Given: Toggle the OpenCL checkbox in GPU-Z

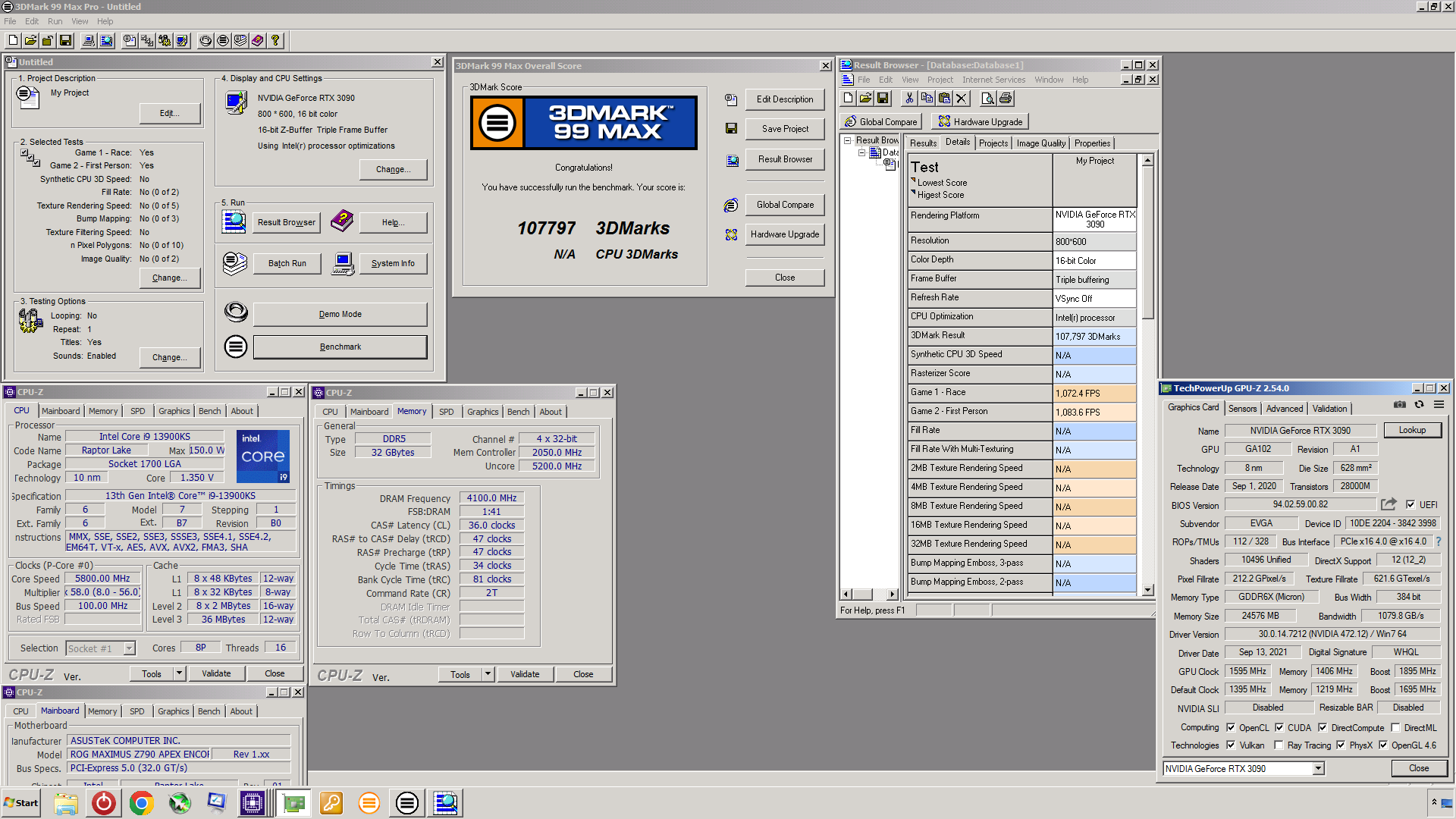Looking at the screenshot, I should pyautogui.click(x=1231, y=727).
